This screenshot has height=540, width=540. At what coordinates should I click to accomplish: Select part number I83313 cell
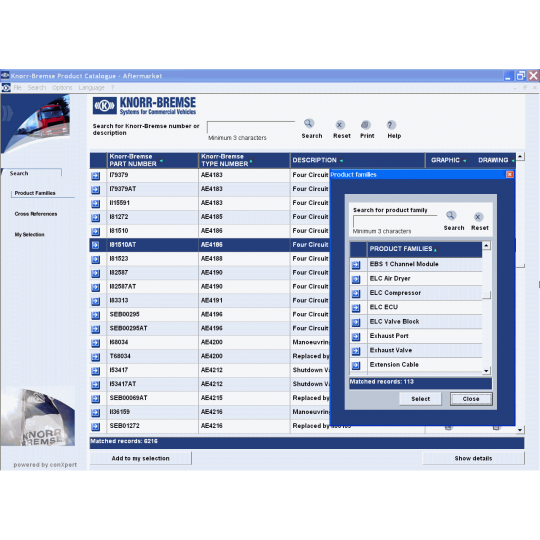pyautogui.click(x=153, y=301)
